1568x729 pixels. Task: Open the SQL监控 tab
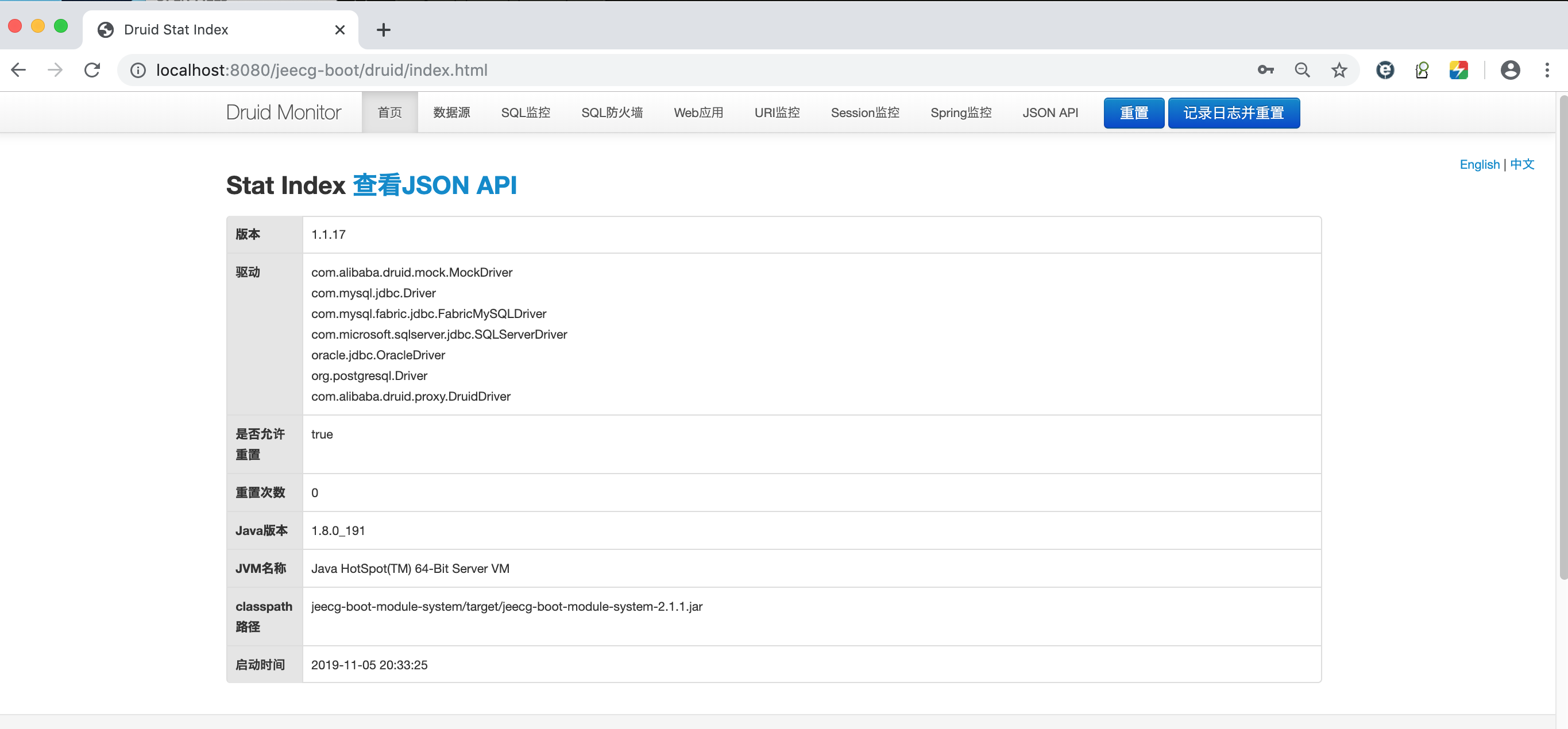click(x=526, y=113)
